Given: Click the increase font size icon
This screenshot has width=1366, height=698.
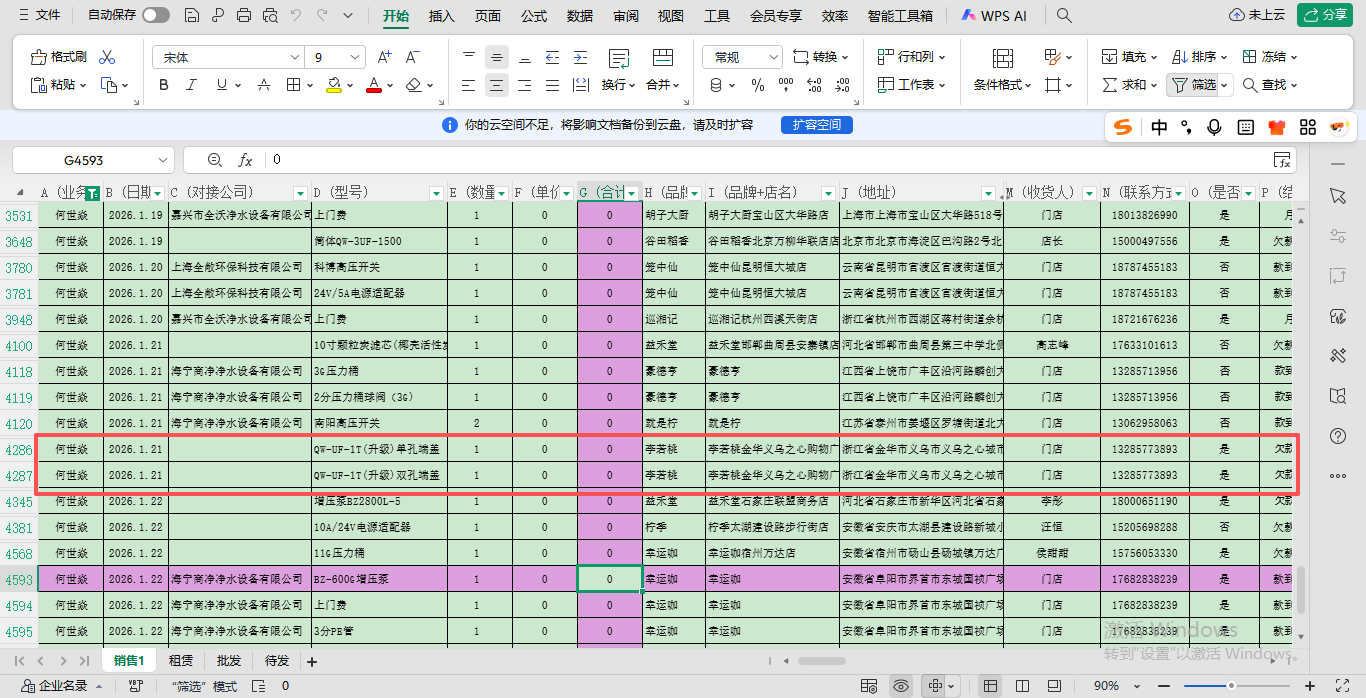Looking at the screenshot, I should click(386, 57).
